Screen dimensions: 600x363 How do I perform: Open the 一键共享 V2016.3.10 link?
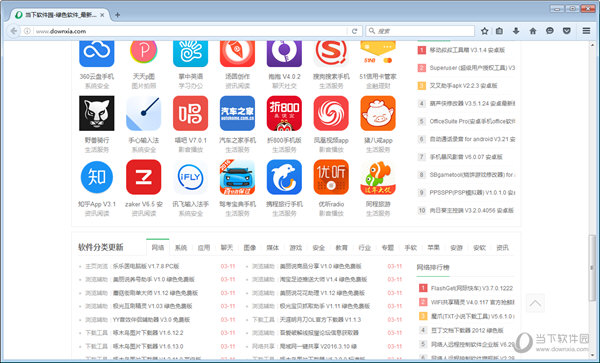318,347
